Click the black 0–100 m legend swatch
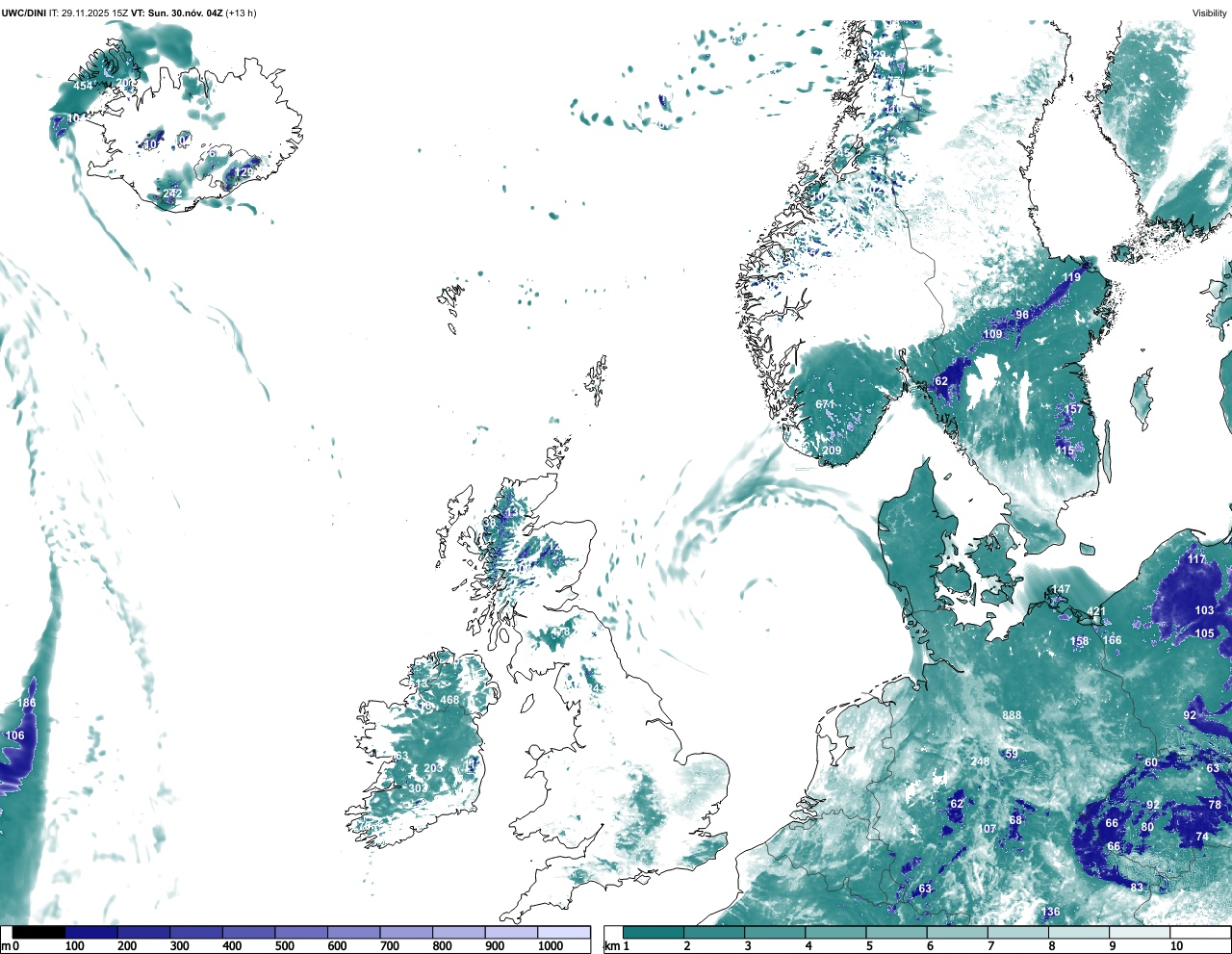1232x954 pixels. pyautogui.click(x=39, y=932)
